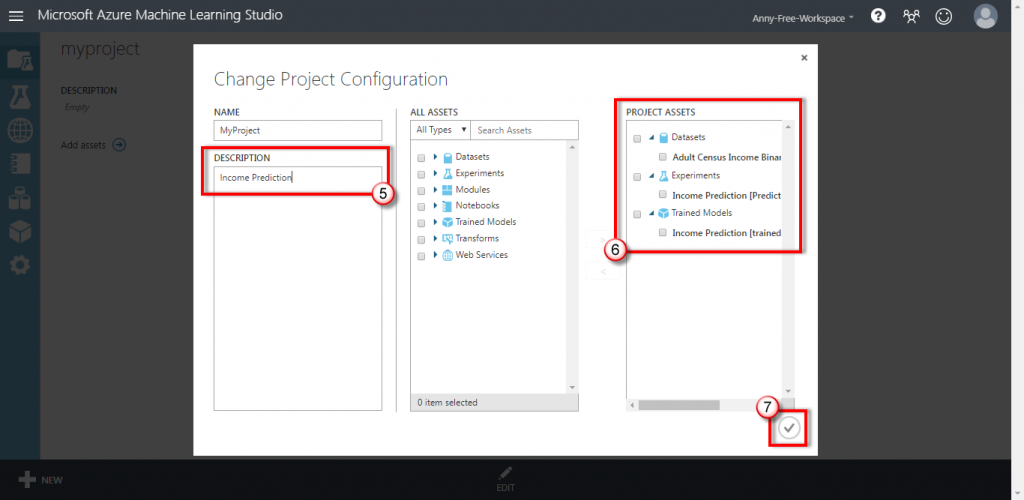
Task: Check the Web Services checkbox
Action: 421,256
